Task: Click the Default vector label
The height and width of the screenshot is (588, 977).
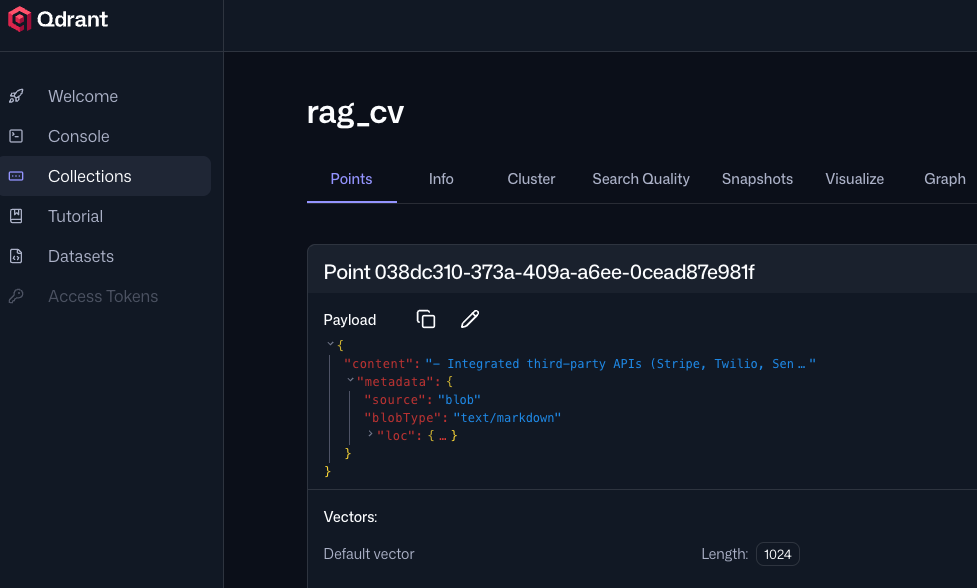Action: click(x=369, y=554)
